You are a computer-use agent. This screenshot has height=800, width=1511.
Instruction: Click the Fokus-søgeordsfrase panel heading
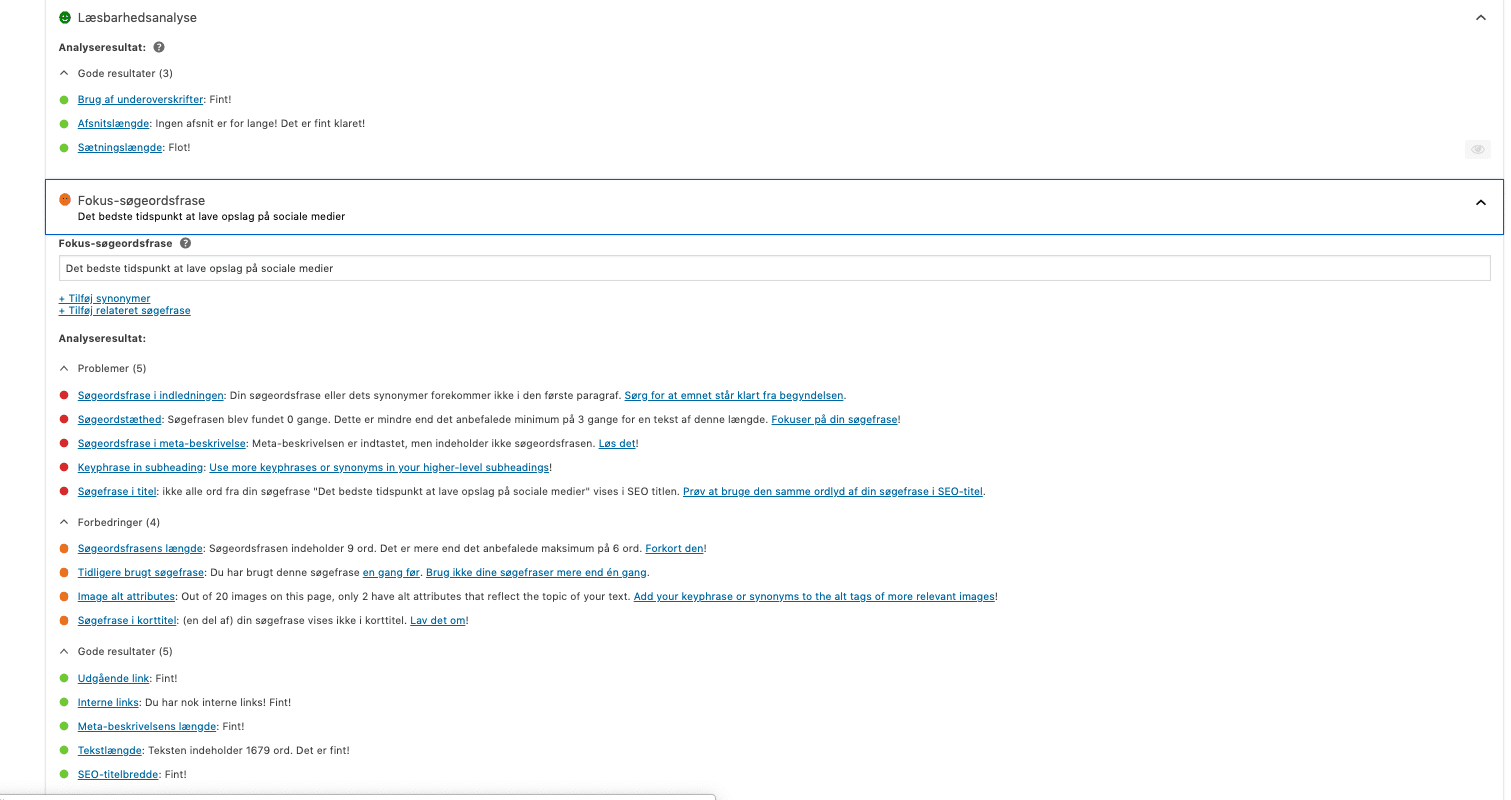tap(141, 201)
